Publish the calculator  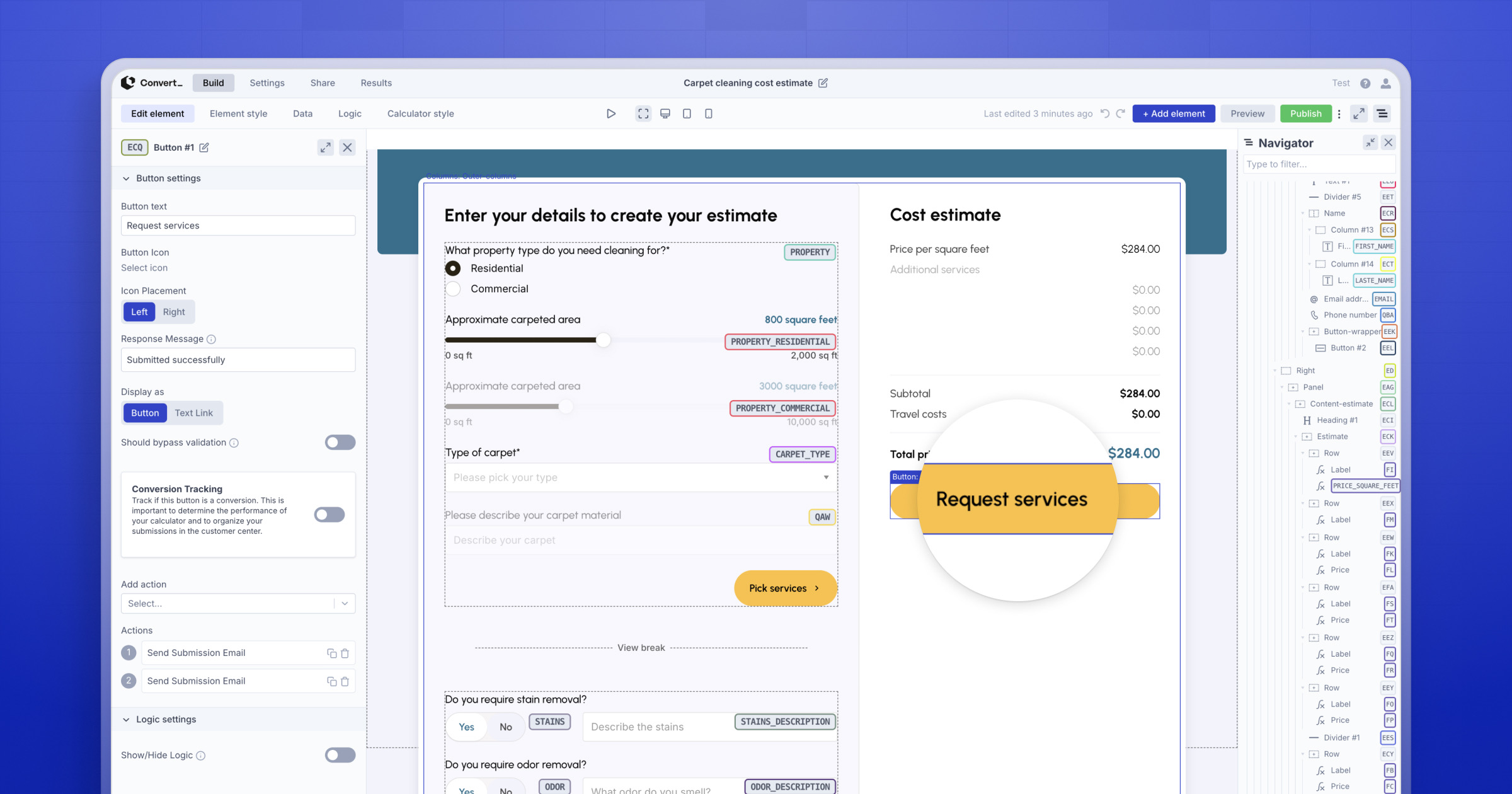tap(1306, 113)
